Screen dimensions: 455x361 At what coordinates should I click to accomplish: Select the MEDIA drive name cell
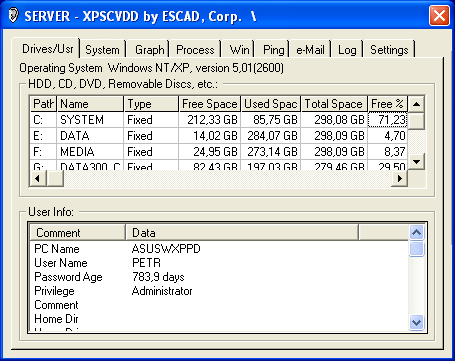pyautogui.click(x=90, y=152)
